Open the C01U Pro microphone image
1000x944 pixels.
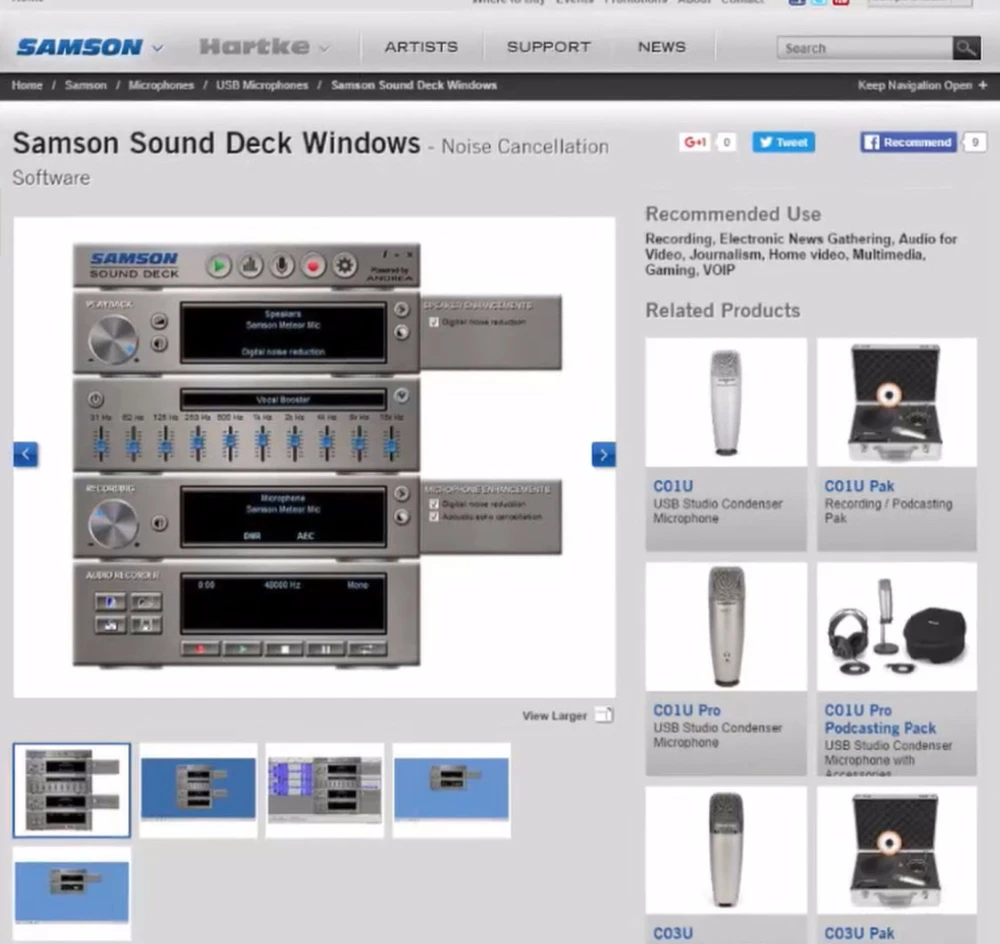726,626
